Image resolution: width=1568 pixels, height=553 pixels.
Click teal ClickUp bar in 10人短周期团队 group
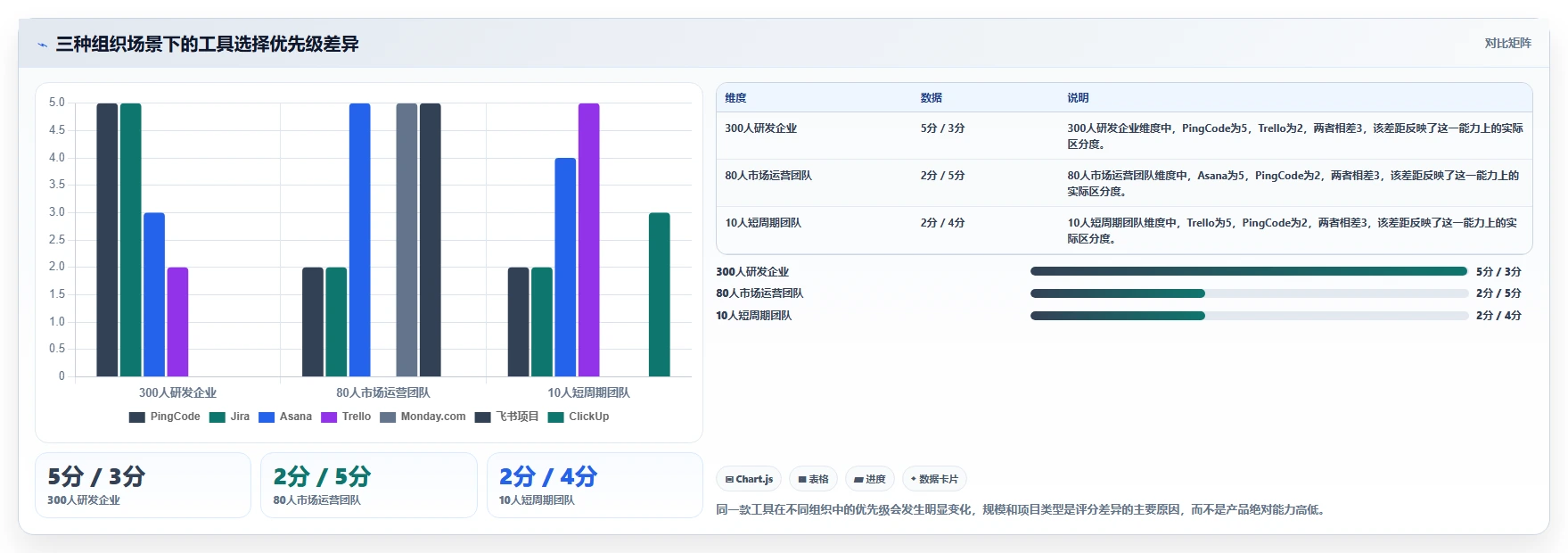tap(660, 294)
